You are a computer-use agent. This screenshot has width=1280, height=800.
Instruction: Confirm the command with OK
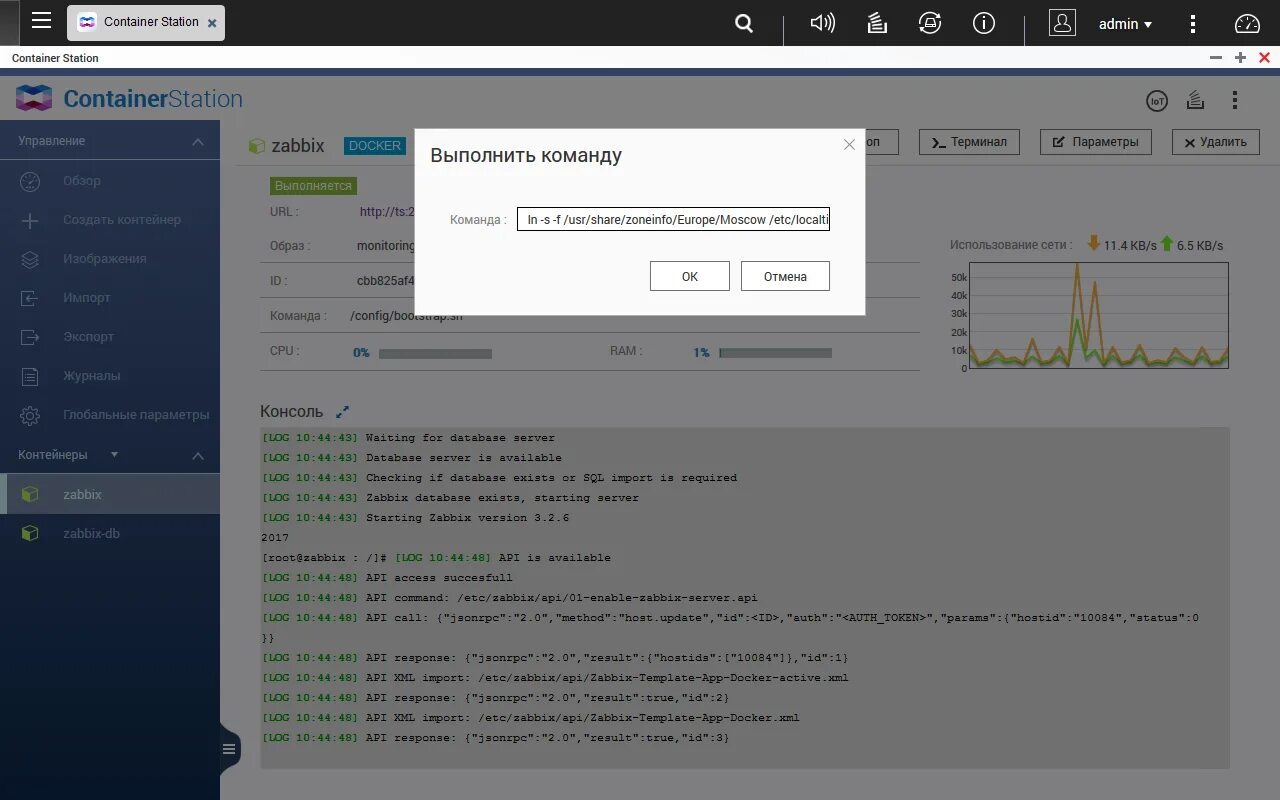pos(690,276)
